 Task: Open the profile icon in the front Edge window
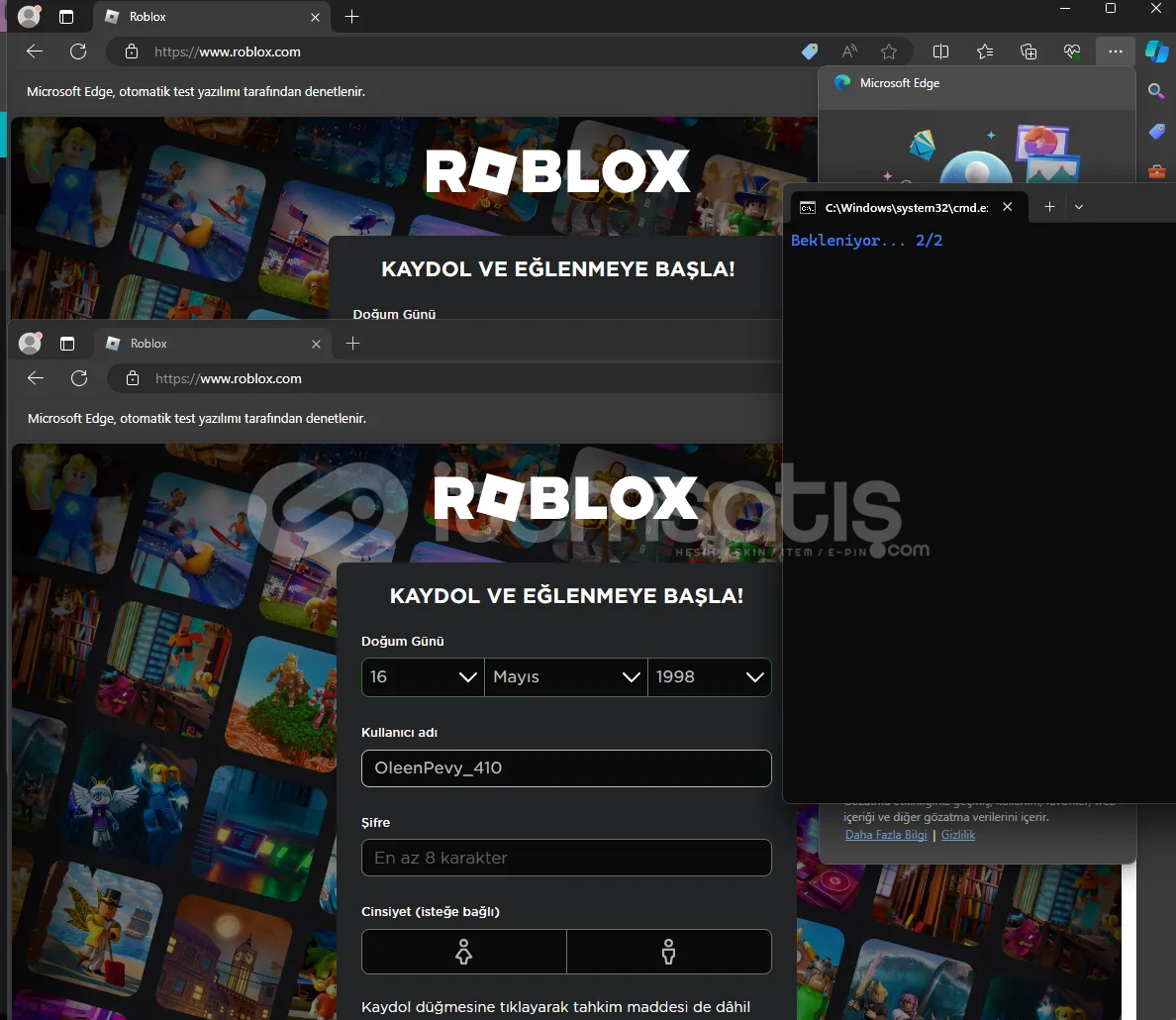point(30,343)
